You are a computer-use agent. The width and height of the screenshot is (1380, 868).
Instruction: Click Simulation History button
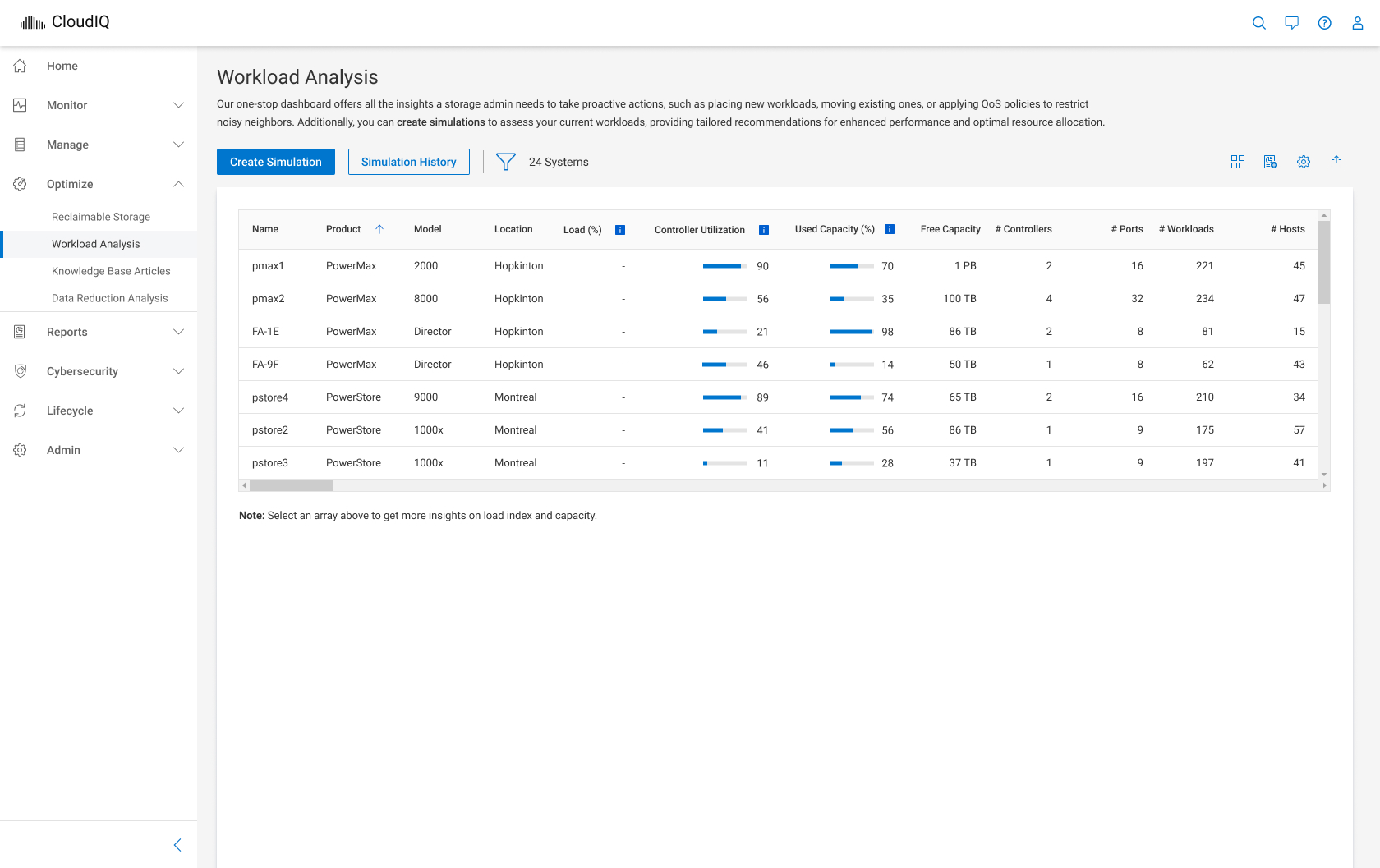[409, 162]
